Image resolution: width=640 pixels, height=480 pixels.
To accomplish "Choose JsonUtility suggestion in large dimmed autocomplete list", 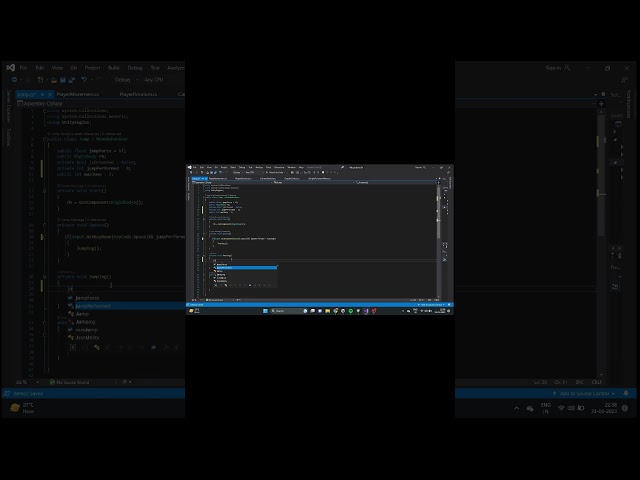I will tap(87, 338).
